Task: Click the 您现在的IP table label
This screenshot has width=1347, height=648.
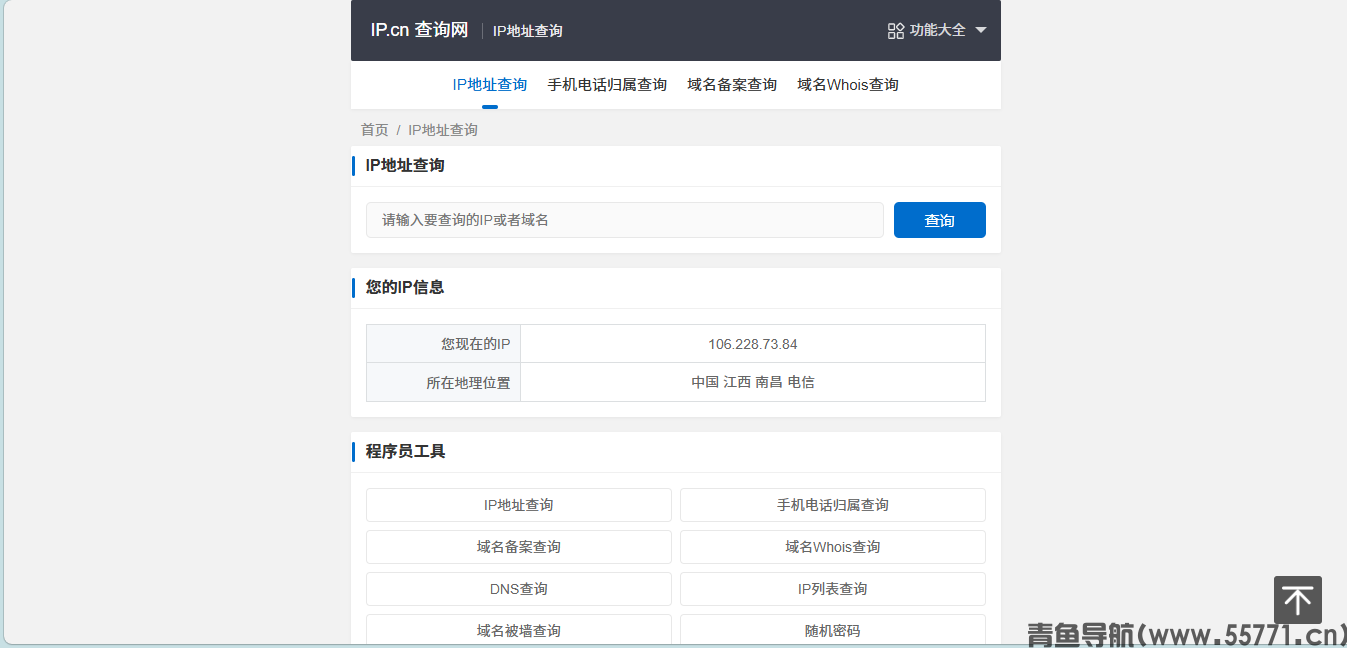Action: coord(476,344)
